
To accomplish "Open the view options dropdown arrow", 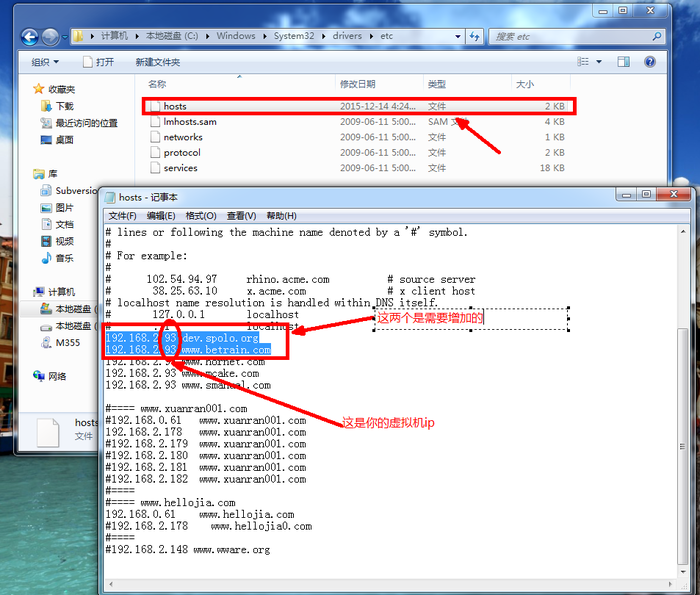I will pyautogui.click(x=599, y=62).
